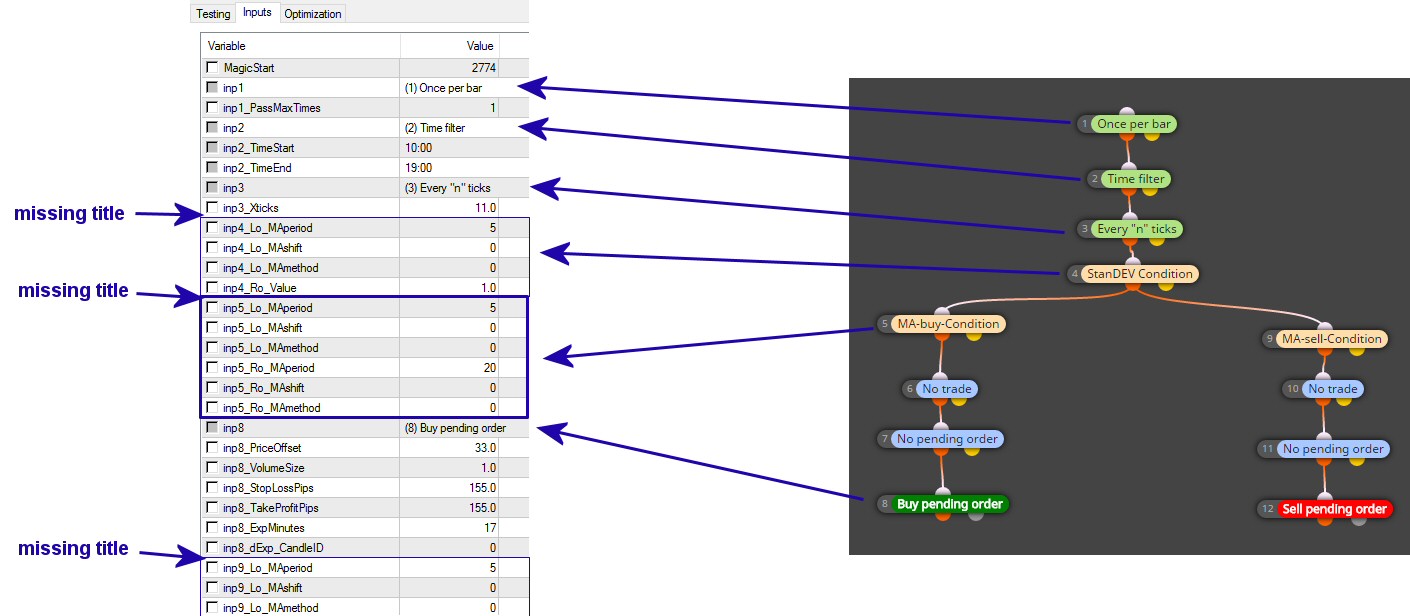Click inp8_TakeProfitPips value 155.0
1410x616 pixels.
[x=450, y=508]
